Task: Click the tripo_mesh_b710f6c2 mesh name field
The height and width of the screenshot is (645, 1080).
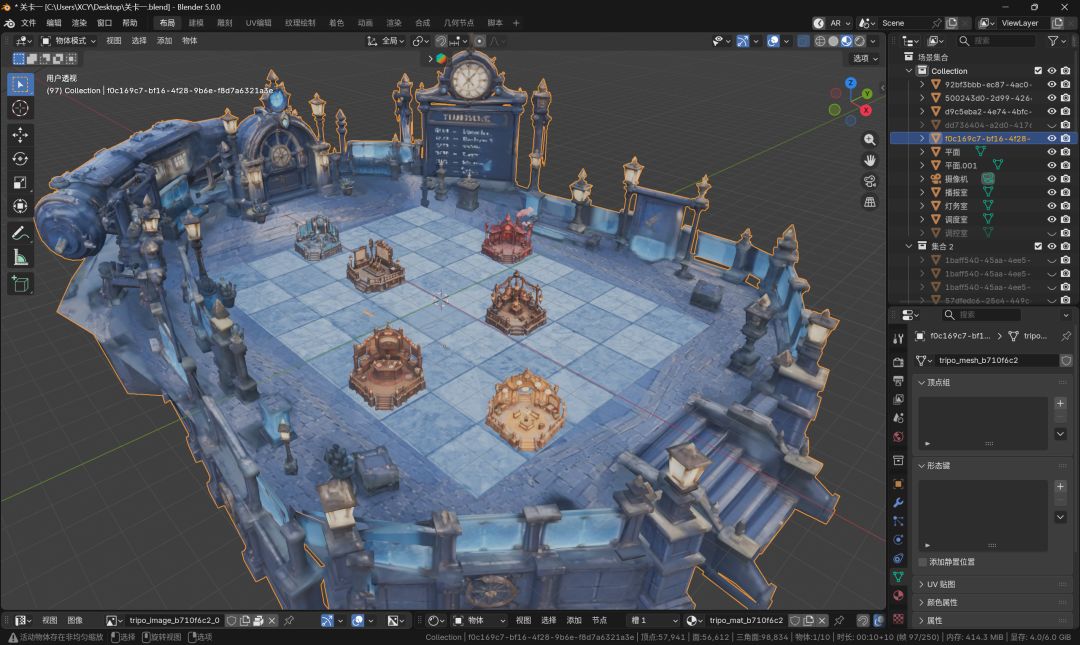Action: click(x=997, y=360)
